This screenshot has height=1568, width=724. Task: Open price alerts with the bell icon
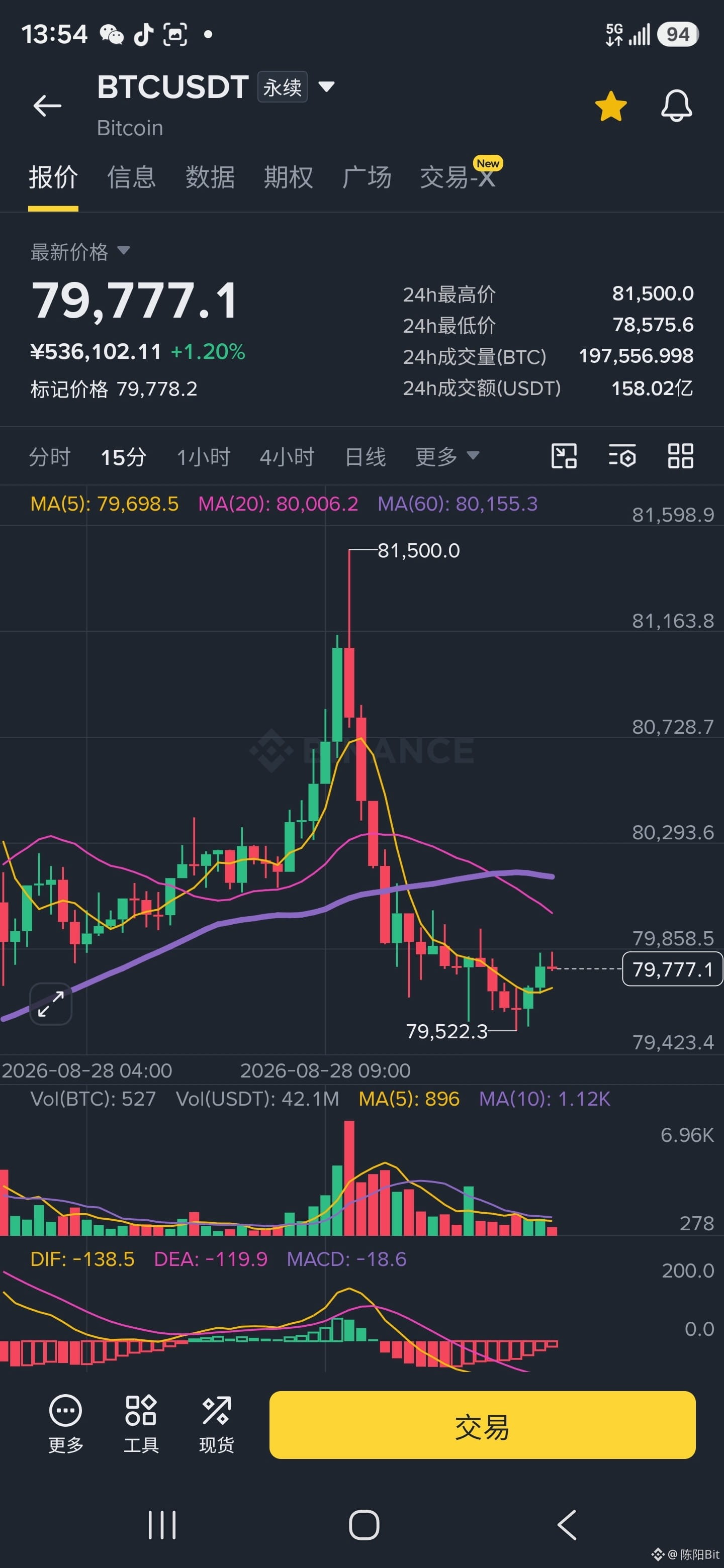coord(677,106)
